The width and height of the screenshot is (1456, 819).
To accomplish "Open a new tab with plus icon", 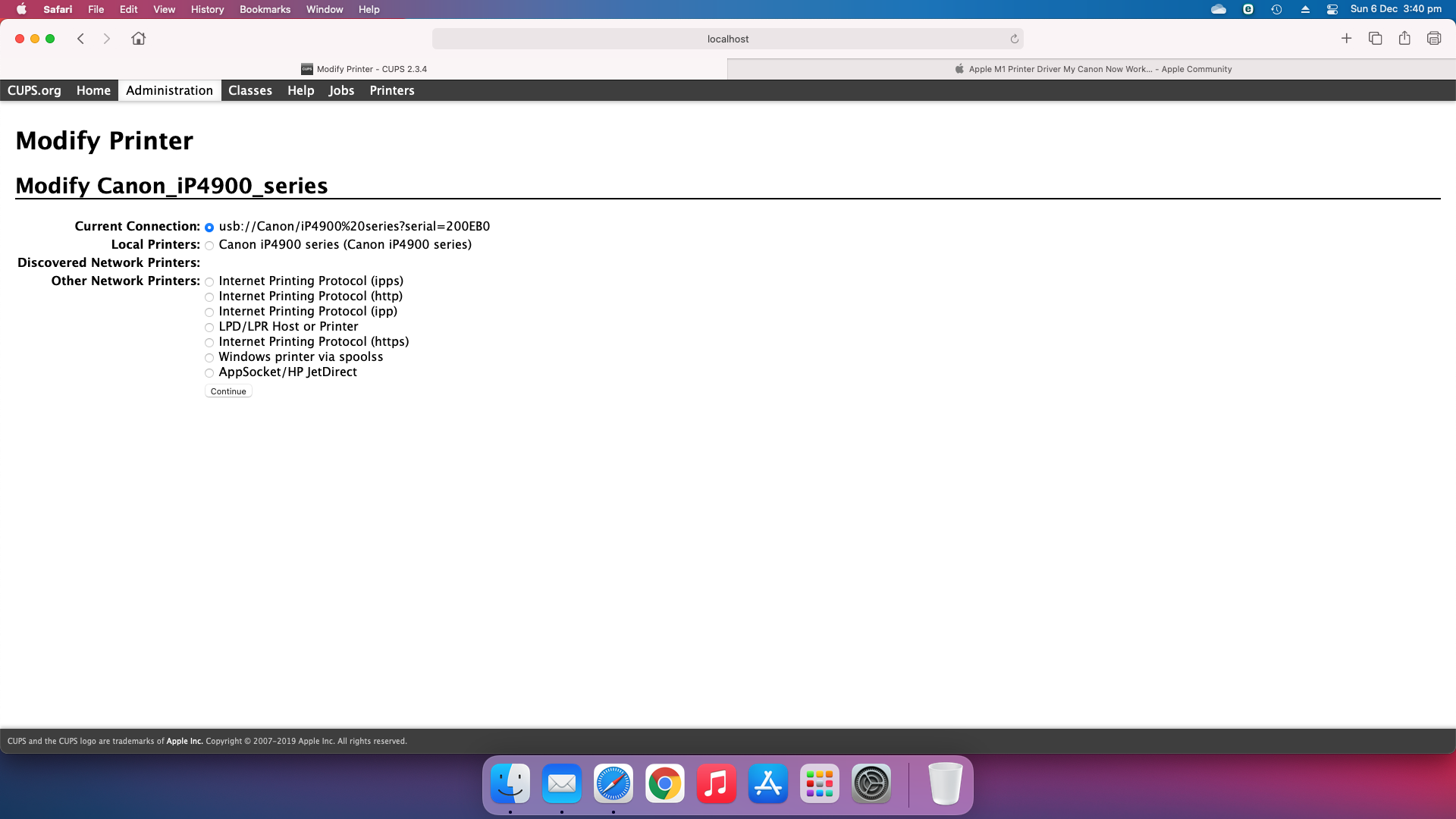I will pyautogui.click(x=1346, y=39).
